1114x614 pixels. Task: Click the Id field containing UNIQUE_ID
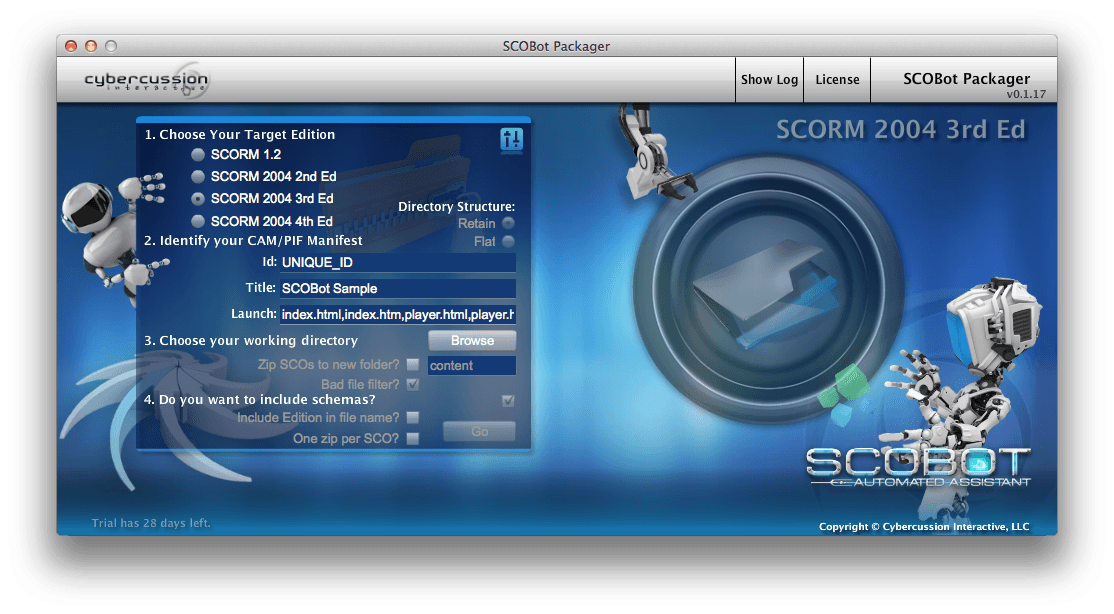pyautogui.click(x=398, y=262)
